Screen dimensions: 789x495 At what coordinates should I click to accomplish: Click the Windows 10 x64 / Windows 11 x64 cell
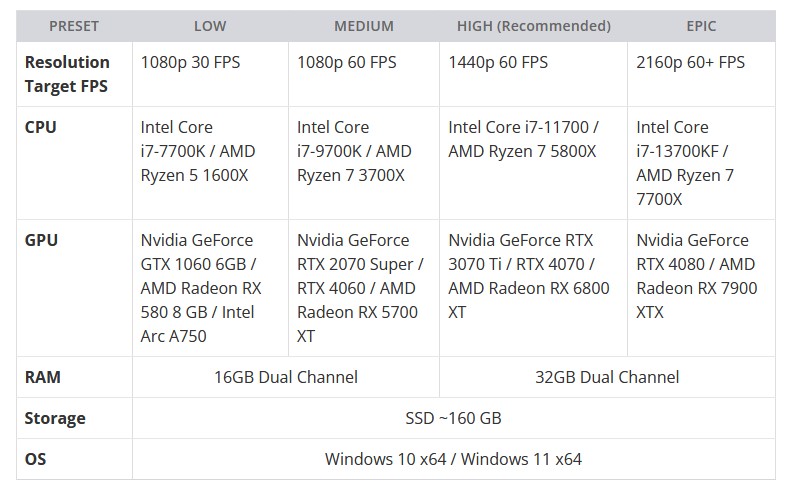pyautogui.click(x=453, y=459)
